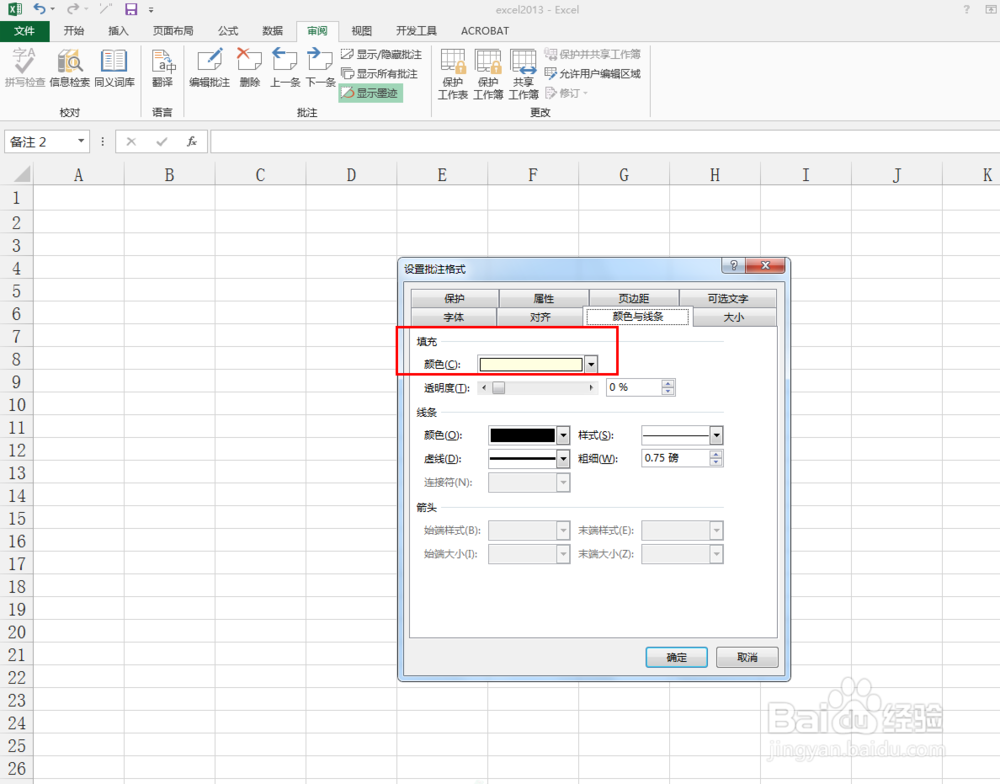1000x784 pixels.
Task: Expand the line color (颜色O) dropdown
Action: (x=563, y=435)
